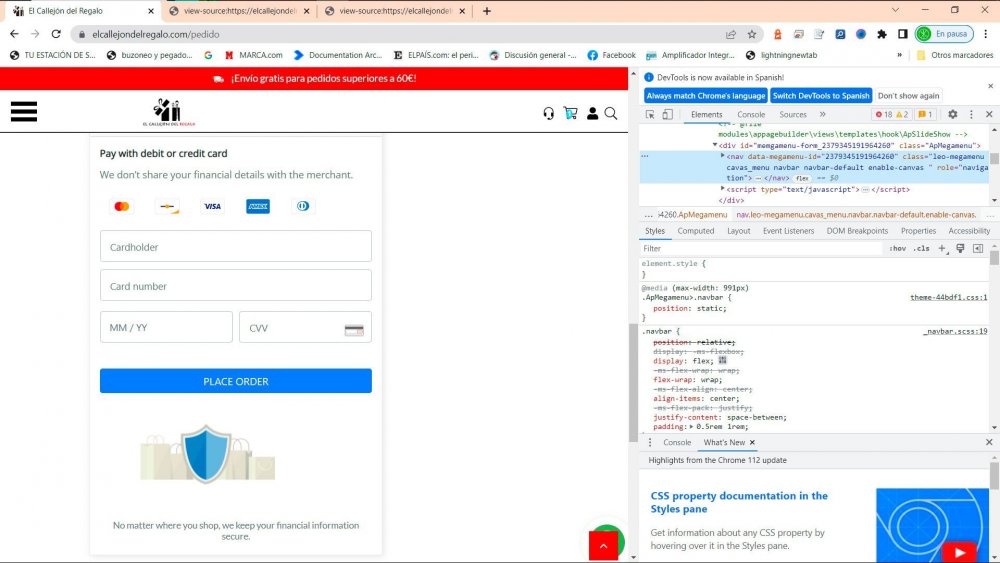Open the Event Listeners tab
This screenshot has width=1000, height=563.
788,231
